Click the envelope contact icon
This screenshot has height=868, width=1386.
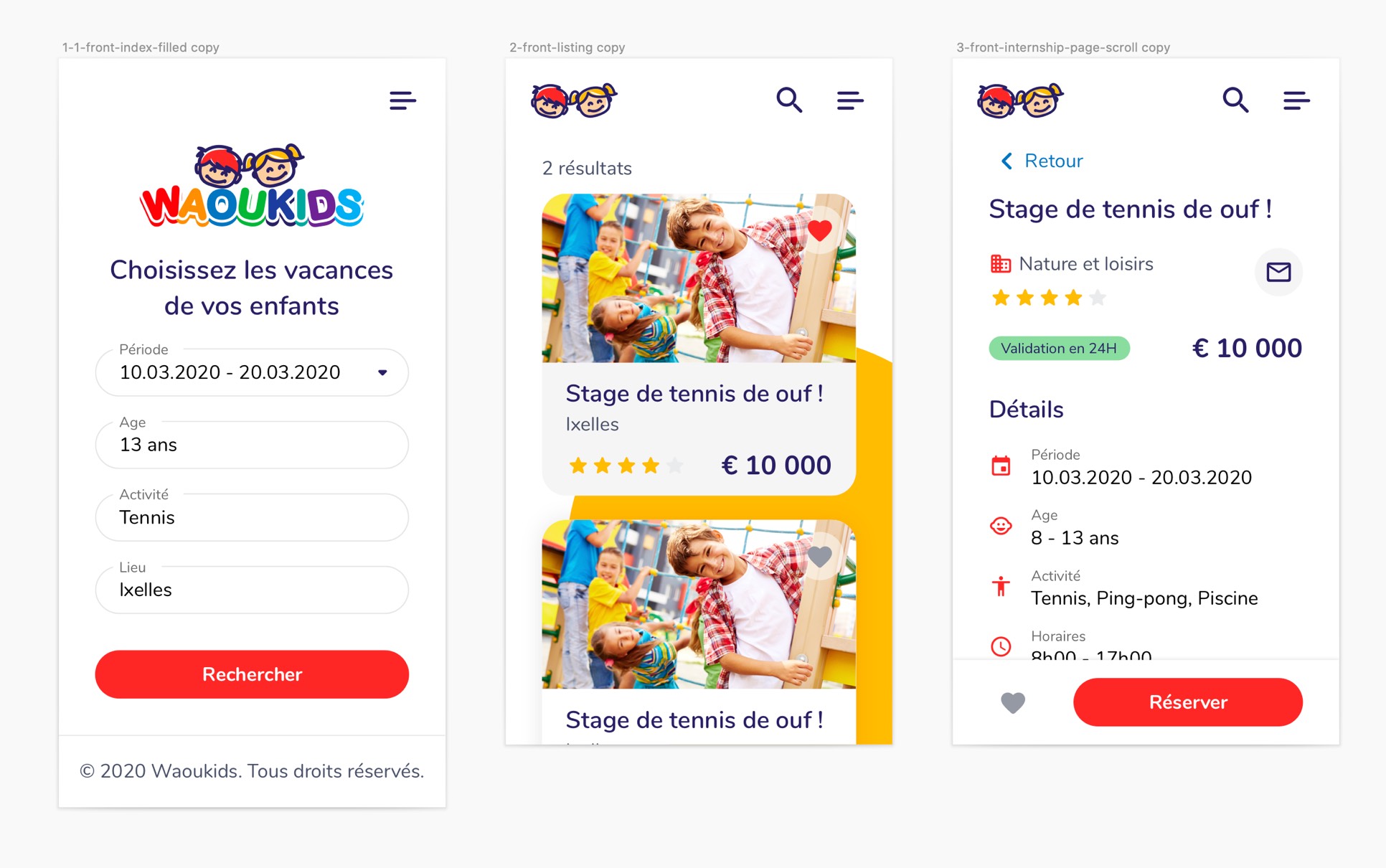click(x=1278, y=272)
